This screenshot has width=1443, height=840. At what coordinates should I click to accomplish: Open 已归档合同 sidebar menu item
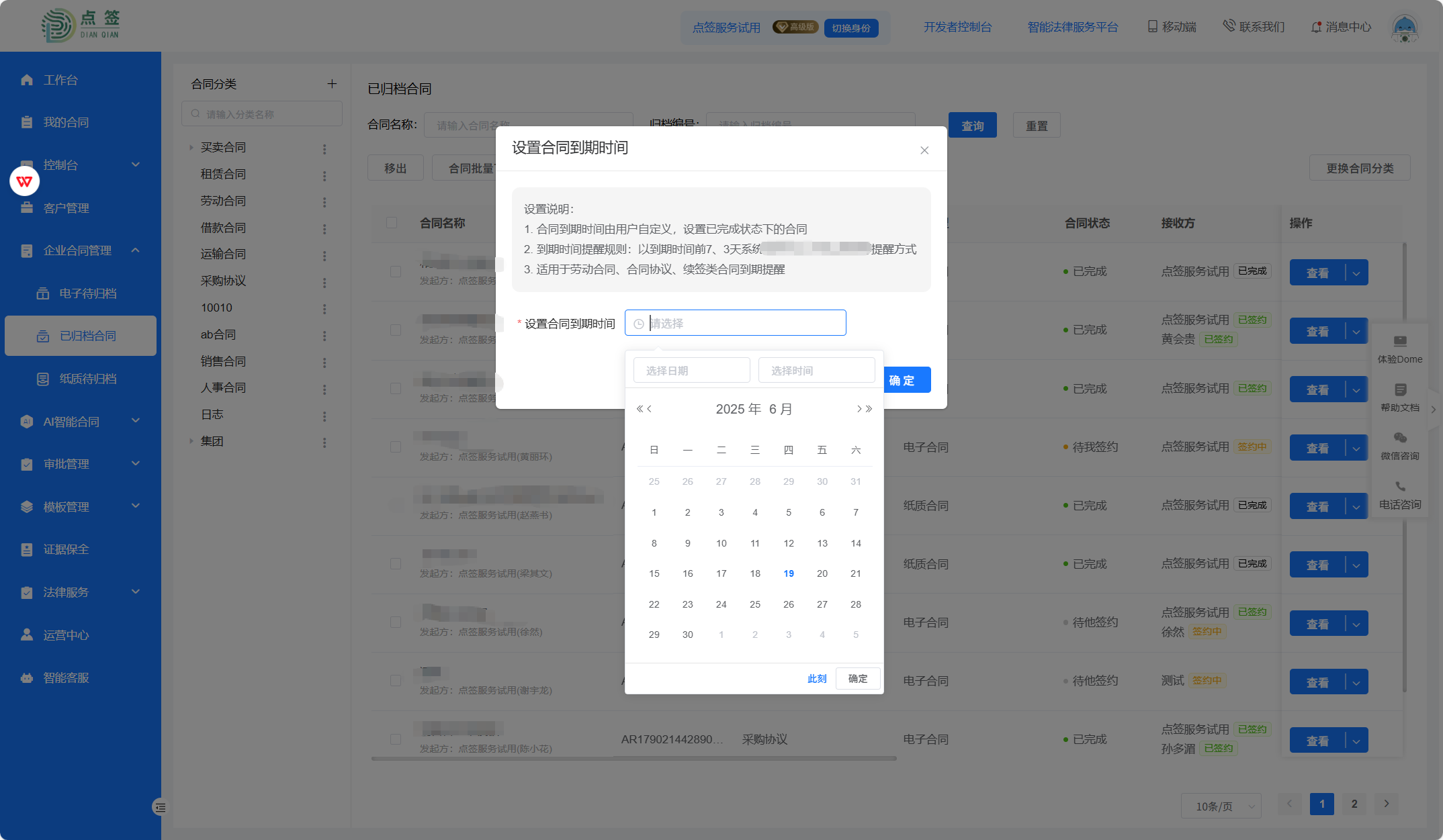[81, 336]
